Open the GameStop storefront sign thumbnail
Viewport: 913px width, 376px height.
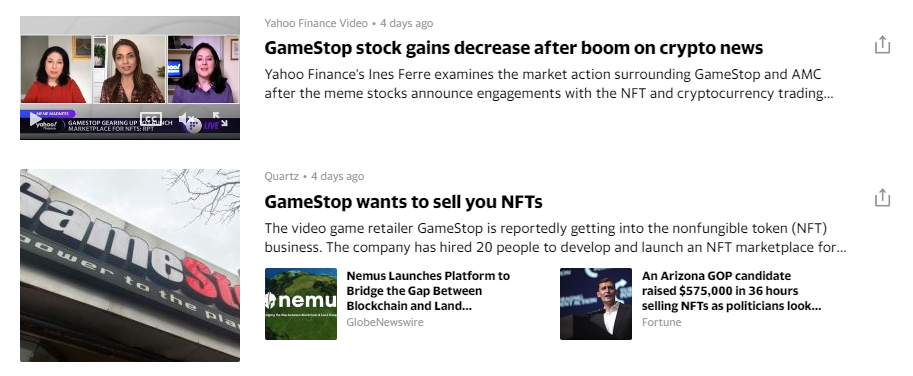pyautogui.click(x=130, y=265)
